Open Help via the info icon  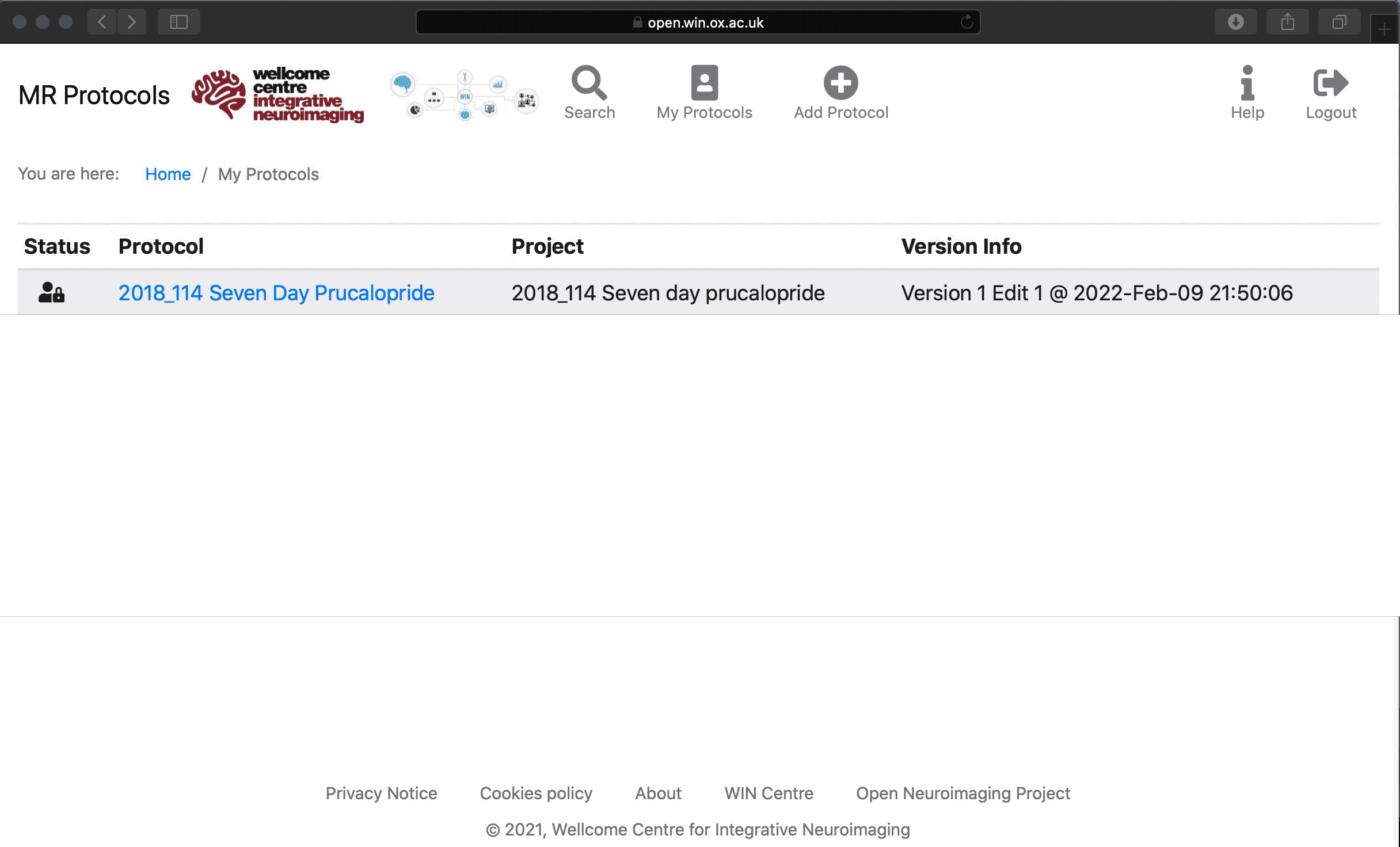click(1247, 83)
